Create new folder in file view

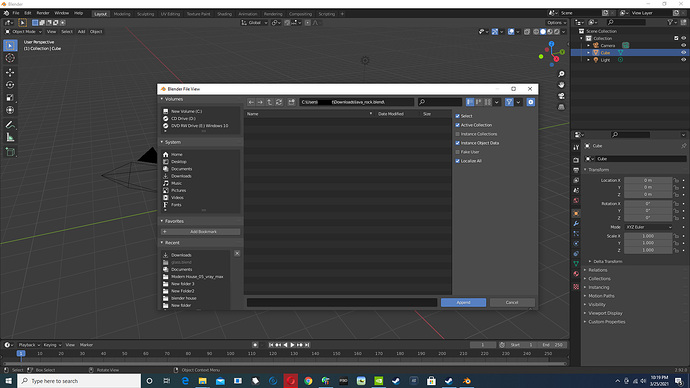coord(291,102)
